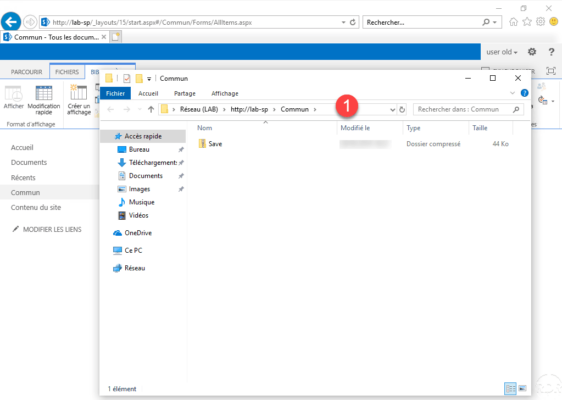
Task: Switch Explorer to details view icon
Action: pos(510,388)
